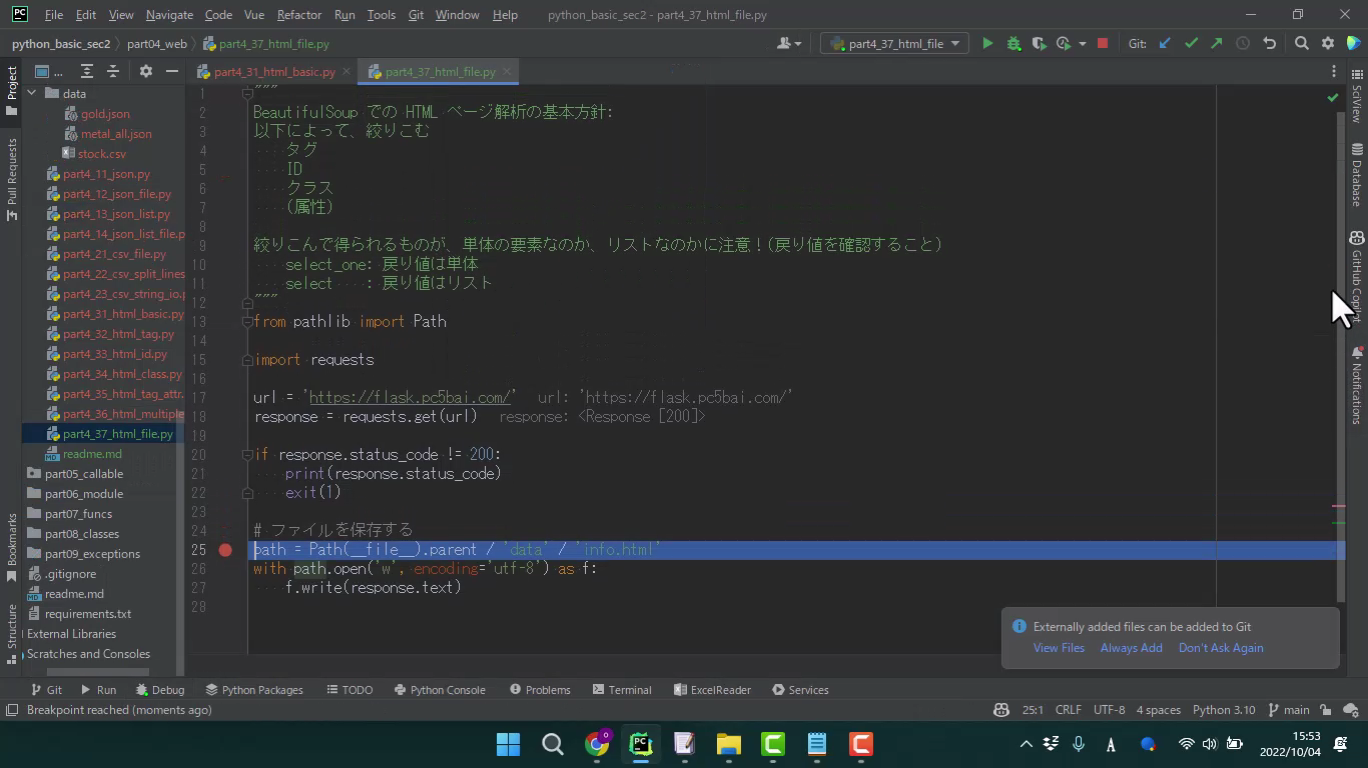Screen dimensions: 1368x768
Task: Commit changes using the Git checkmark icon
Action: click(1190, 43)
